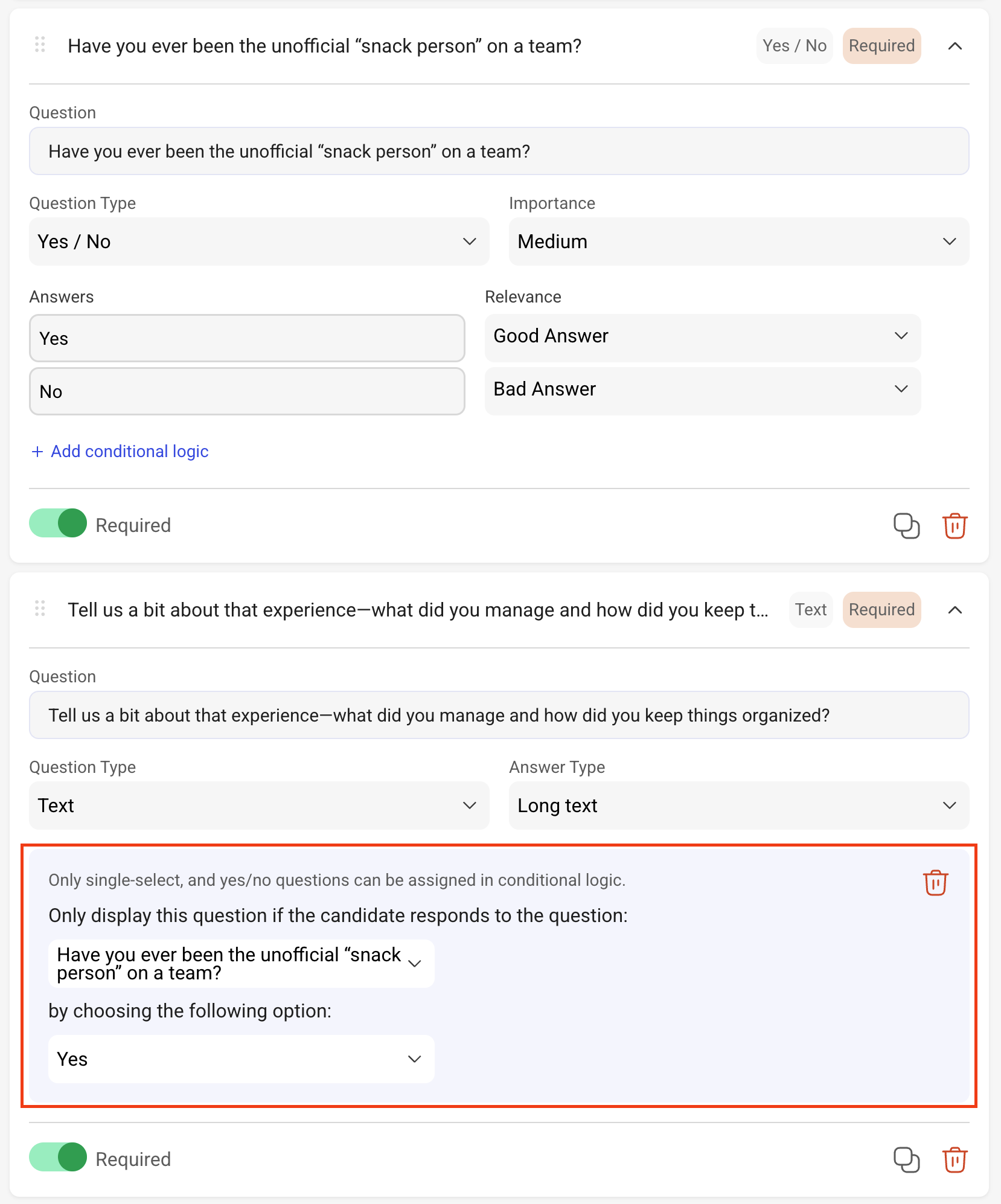Click the Yes answer input field
The width and height of the screenshot is (1001, 1204).
coord(247,338)
